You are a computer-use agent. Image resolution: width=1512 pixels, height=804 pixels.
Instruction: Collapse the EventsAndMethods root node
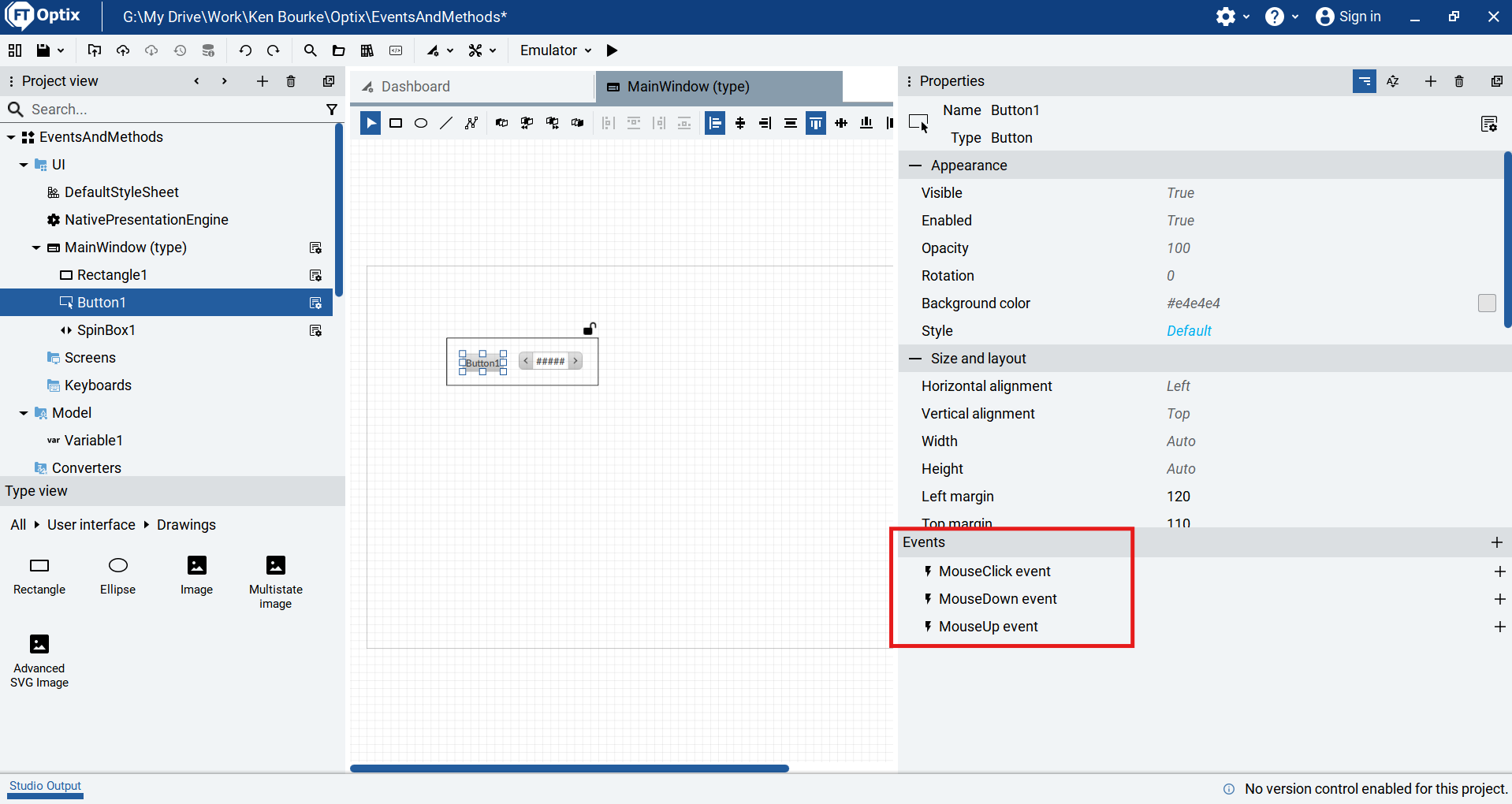(11, 137)
